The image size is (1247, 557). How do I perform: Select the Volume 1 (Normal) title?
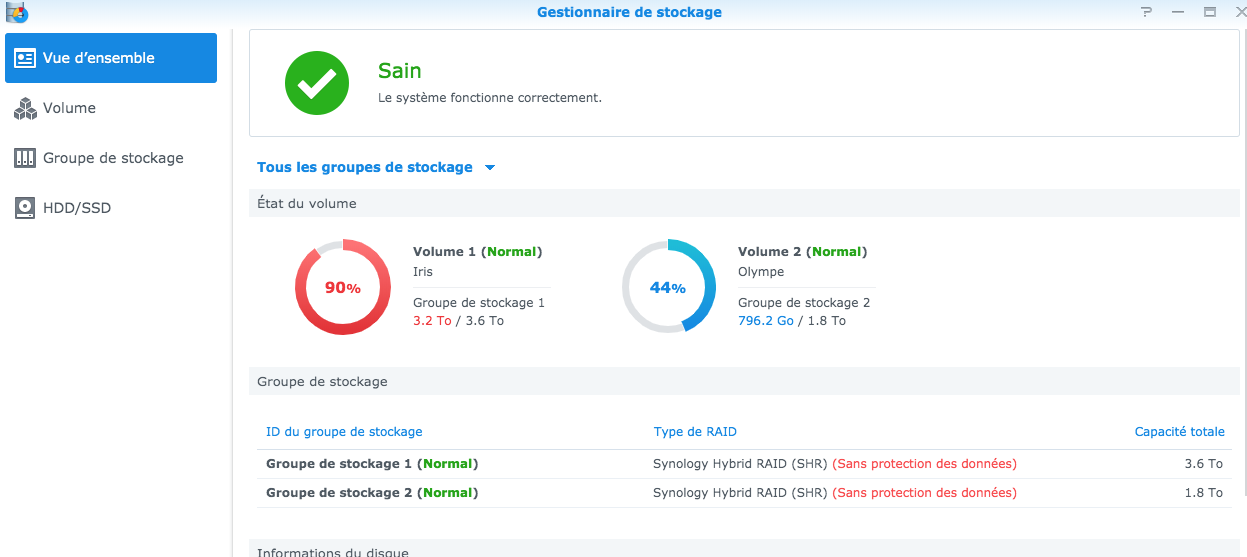(478, 252)
